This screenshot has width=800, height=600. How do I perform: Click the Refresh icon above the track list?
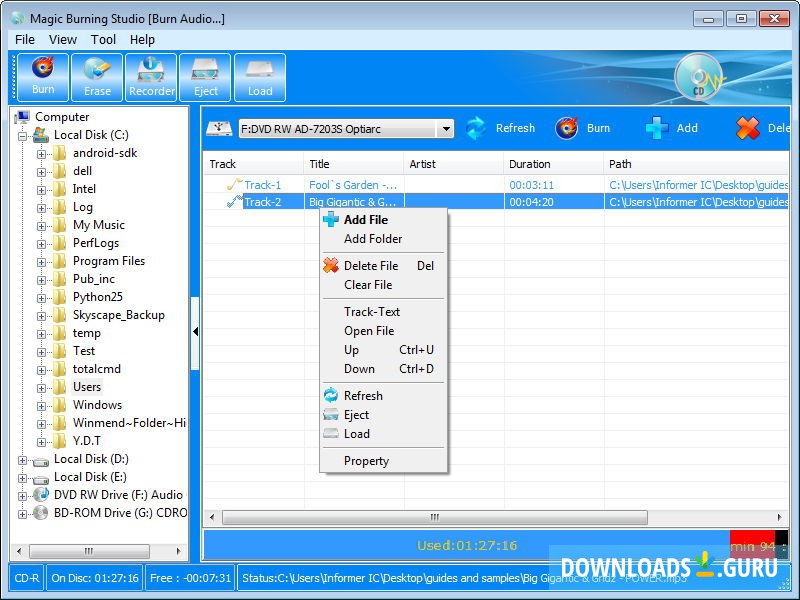(x=477, y=128)
